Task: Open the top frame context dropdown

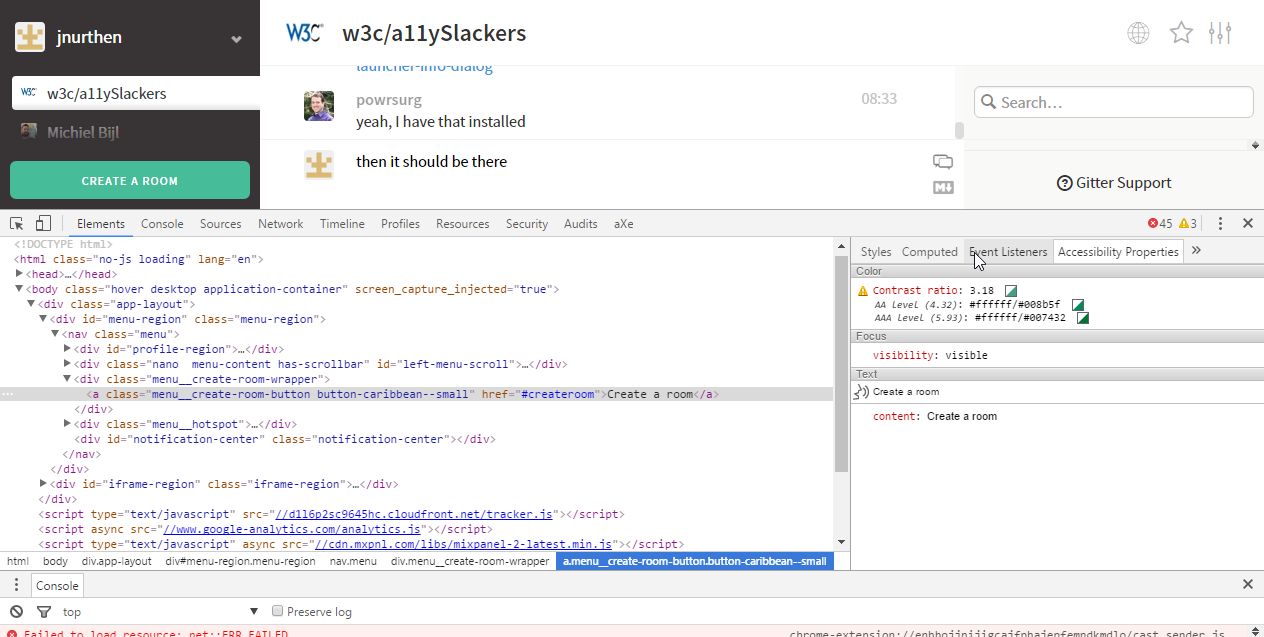Action: pyautogui.click(x=160, y=612)
